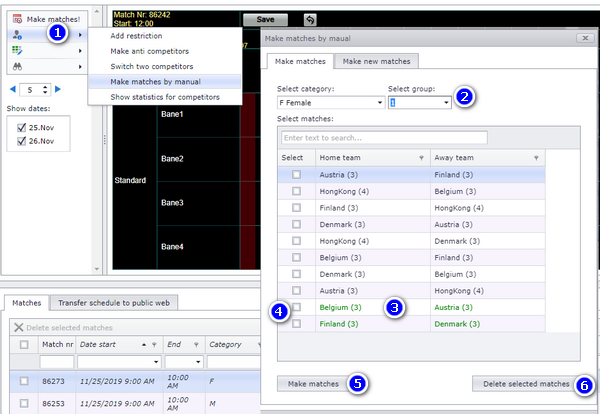Open Transfer schedule to public web tab

pos(114,303)
